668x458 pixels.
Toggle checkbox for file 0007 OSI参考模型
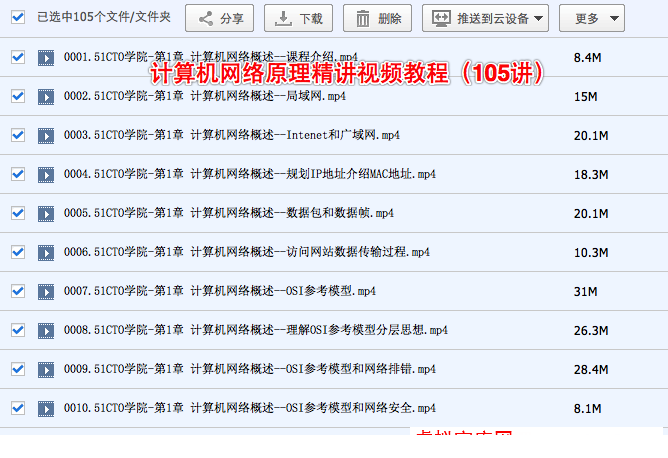pos(18,291)
